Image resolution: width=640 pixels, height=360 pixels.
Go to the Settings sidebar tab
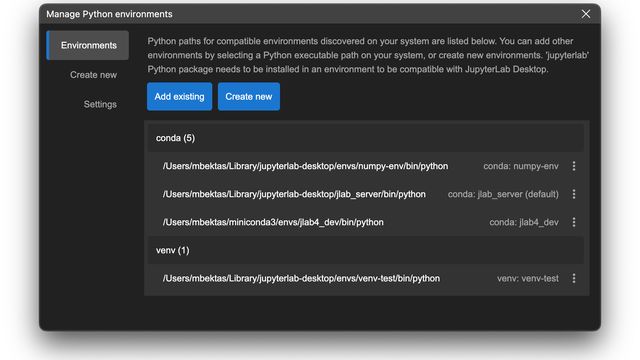[x=100, y=104]
